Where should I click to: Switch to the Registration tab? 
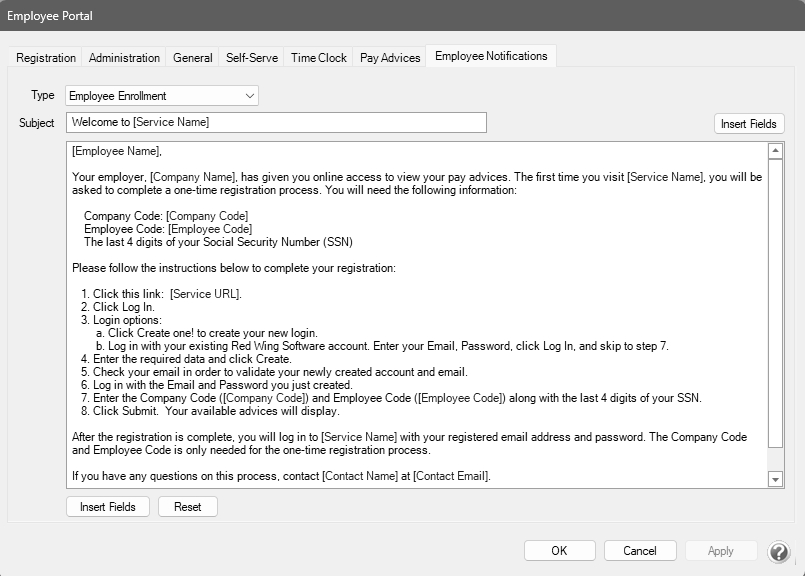pyautogui.click(x=46, y=58)
